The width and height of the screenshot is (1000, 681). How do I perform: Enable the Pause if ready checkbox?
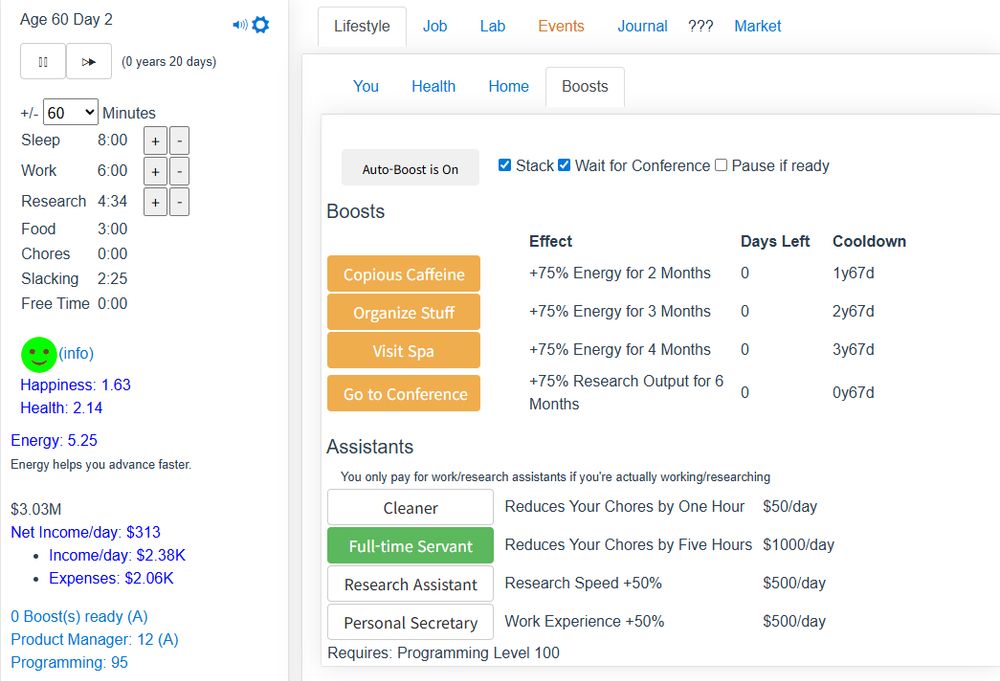click(x=721, y=165)
